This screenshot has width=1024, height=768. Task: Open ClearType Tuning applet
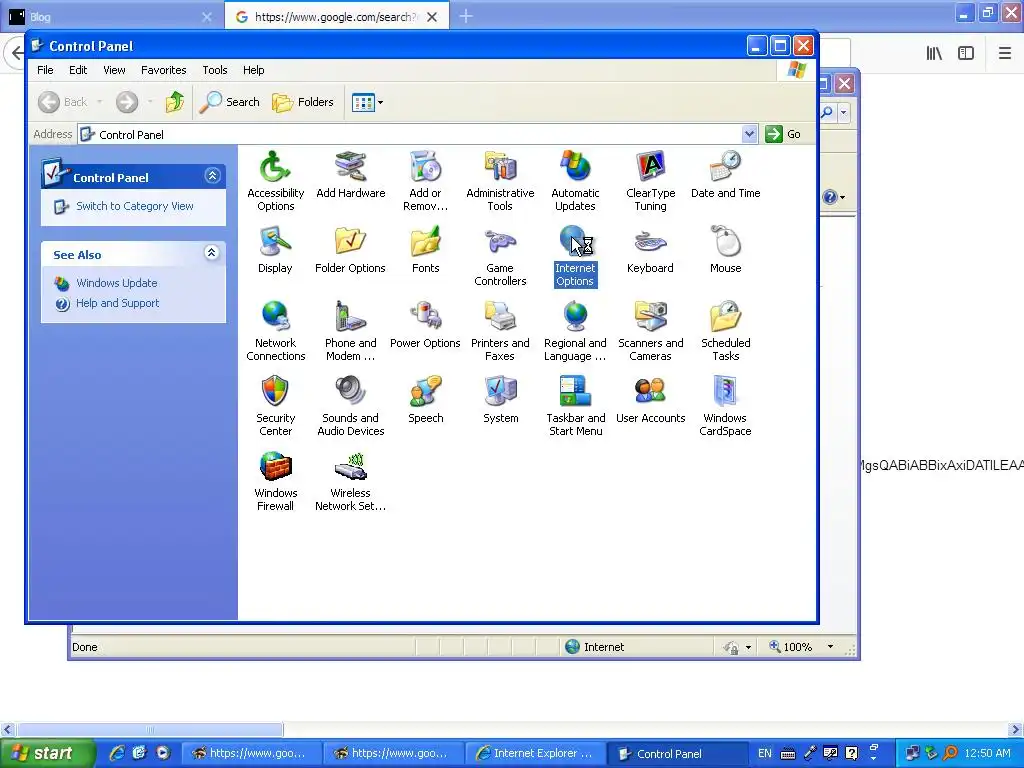pyautogui.click(x=650, y=181)
